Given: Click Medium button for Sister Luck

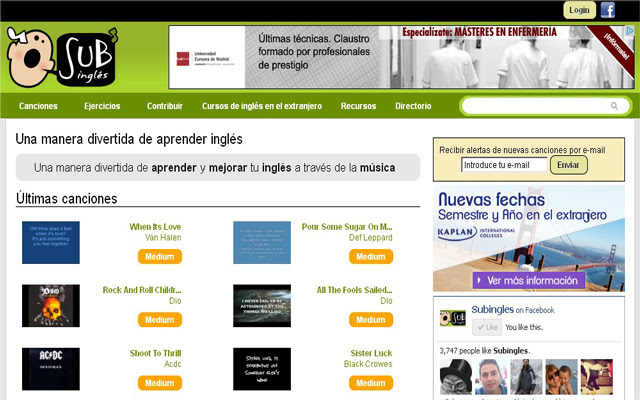Looking at the screenshot, I should (x=371, y=383).
